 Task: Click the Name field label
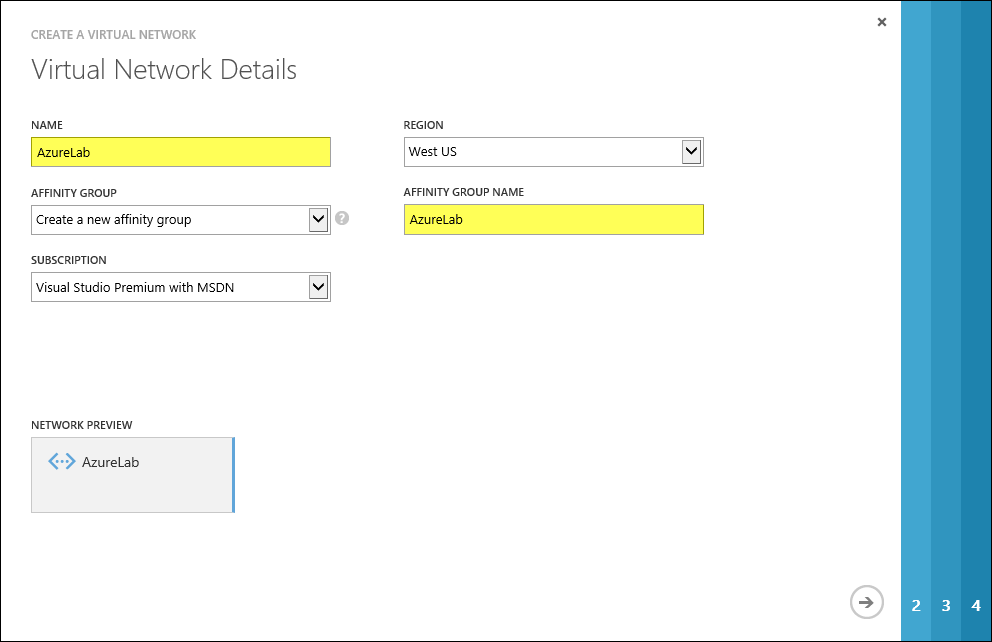(x=47, y=125)
